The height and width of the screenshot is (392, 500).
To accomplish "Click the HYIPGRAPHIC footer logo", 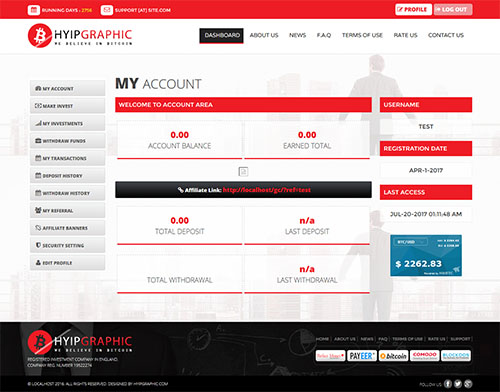I will click(80, 342).
